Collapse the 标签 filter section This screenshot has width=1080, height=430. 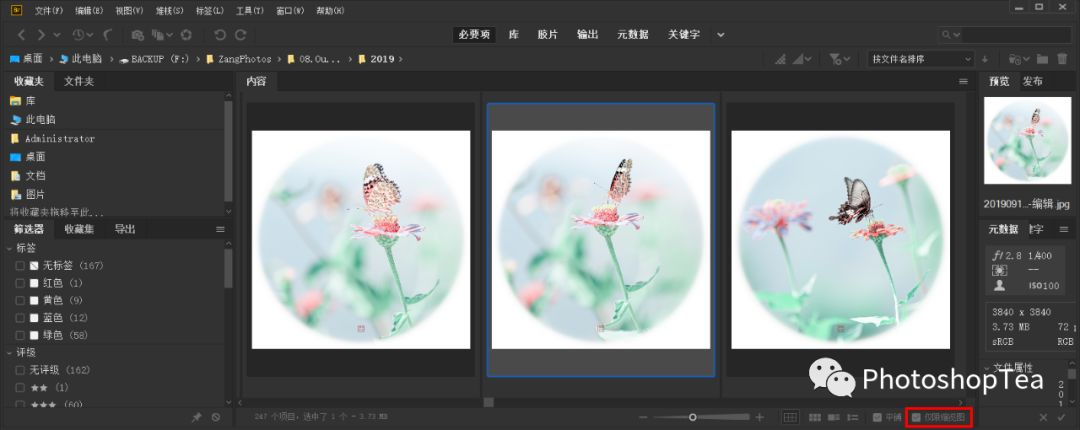tap(10, 248)
